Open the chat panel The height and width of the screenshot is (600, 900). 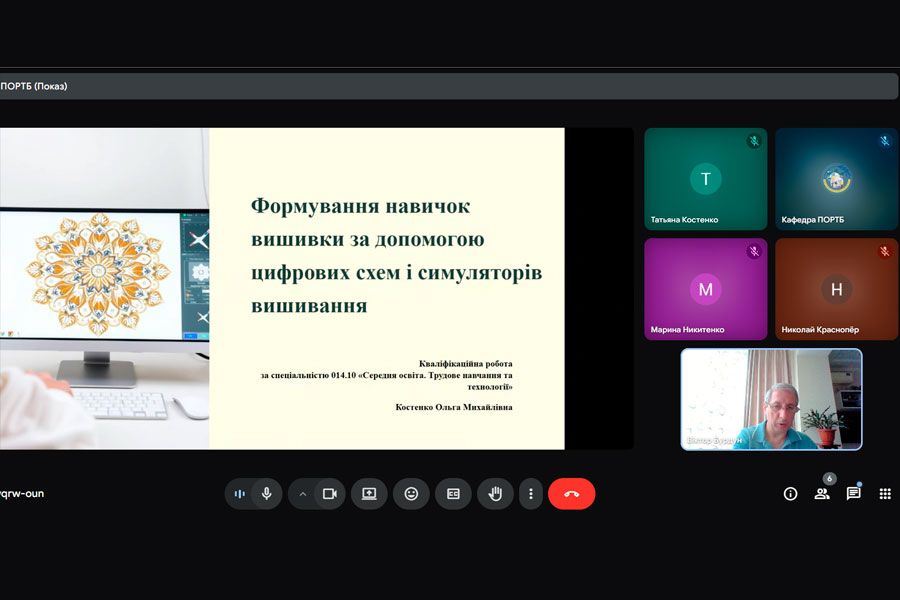[x=854, y=494]
